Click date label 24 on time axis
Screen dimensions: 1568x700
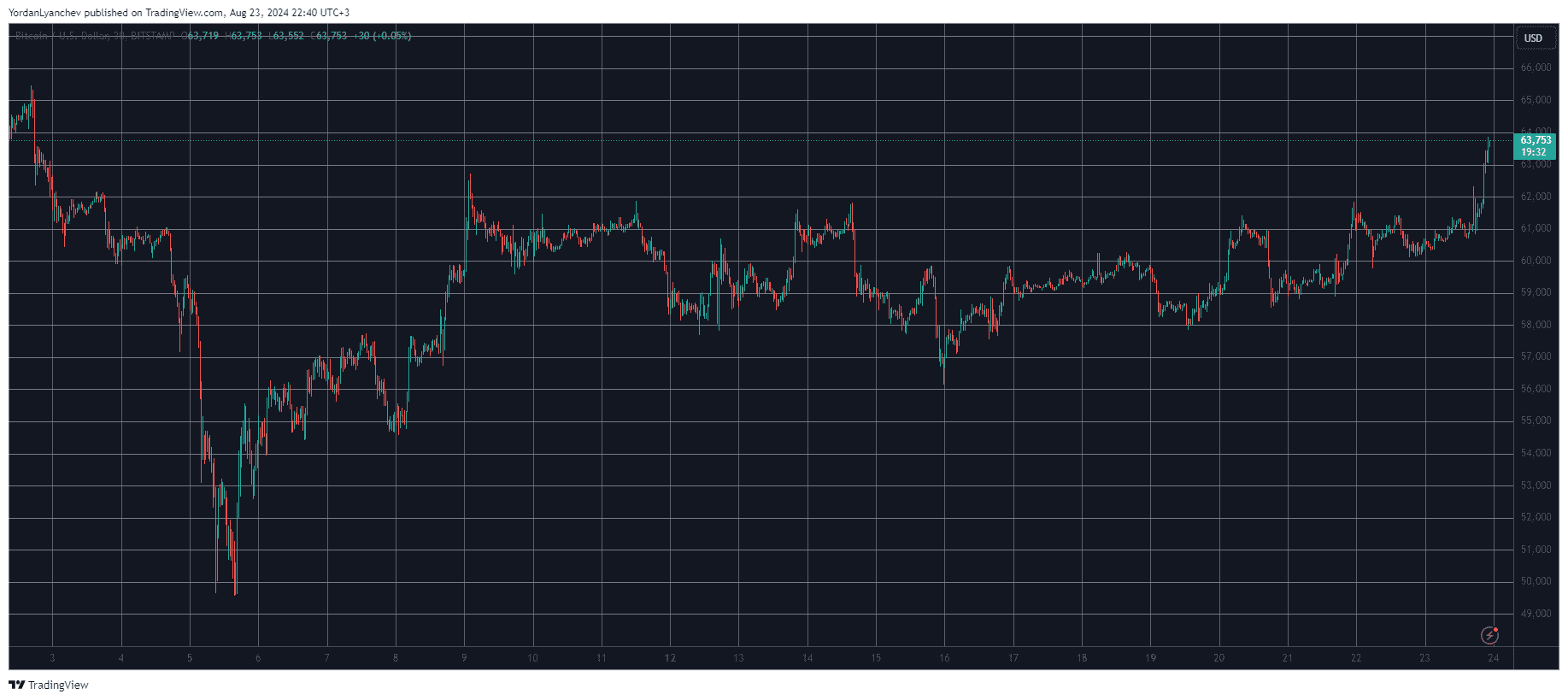[x=1493, y=658]
